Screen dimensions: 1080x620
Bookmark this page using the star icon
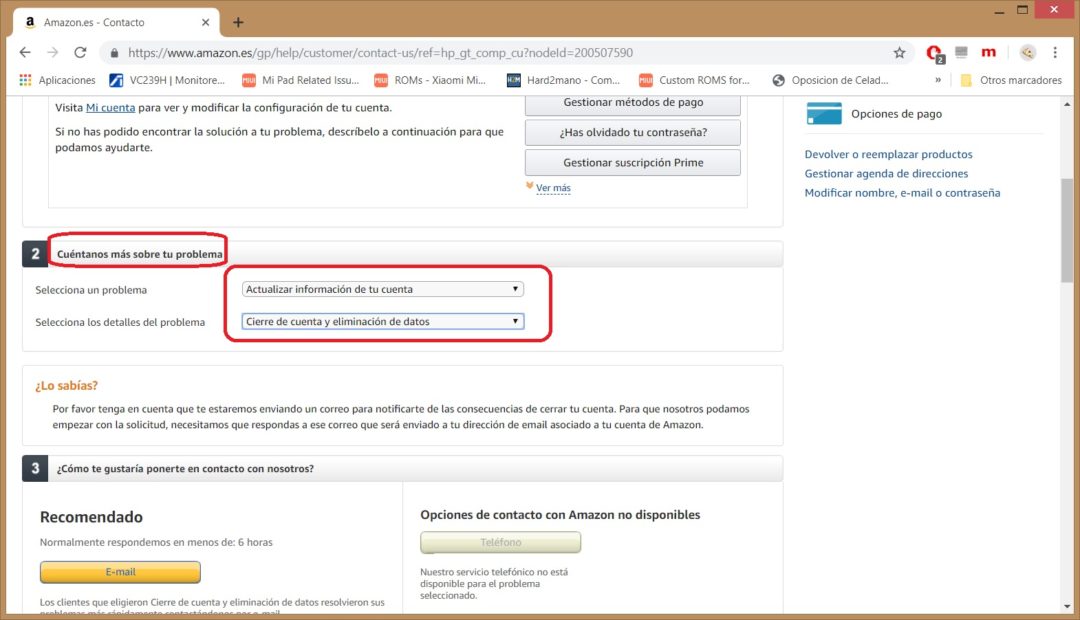pyautogui.click(x=899, y=52)
